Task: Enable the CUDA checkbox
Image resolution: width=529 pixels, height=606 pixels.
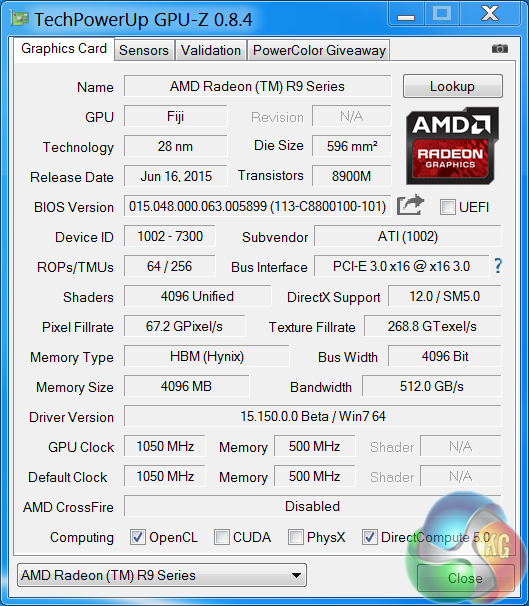Action: click(222, 537)
